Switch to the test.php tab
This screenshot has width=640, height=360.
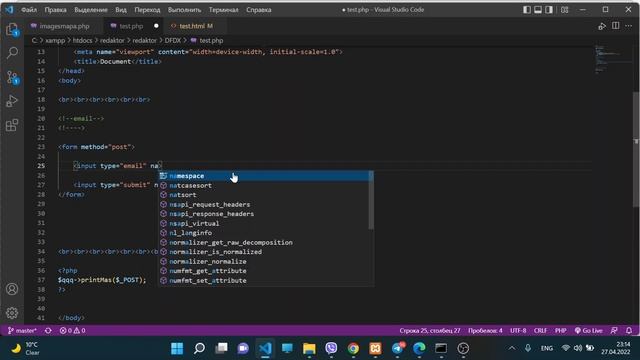(x=131, y=26)
